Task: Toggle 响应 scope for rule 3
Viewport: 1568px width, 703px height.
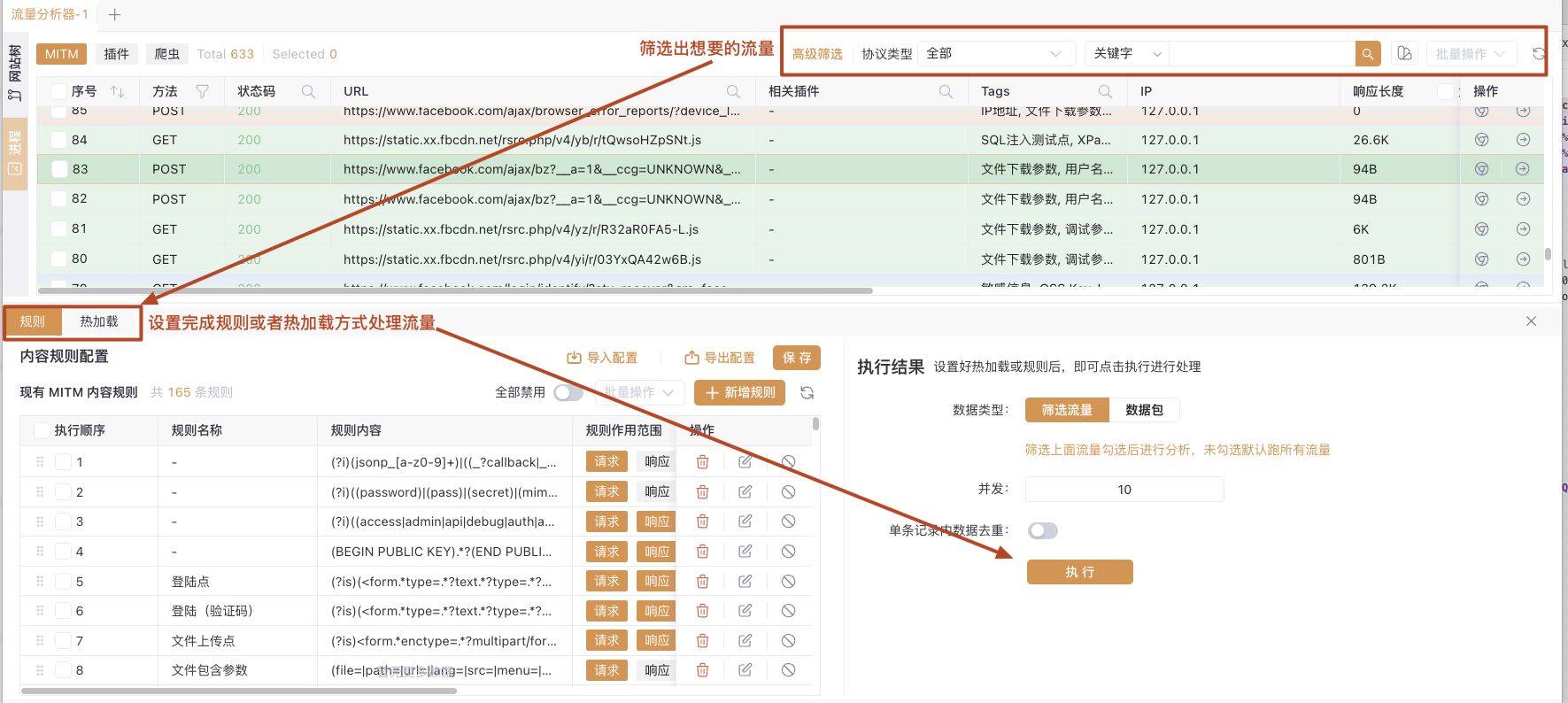Action: [657, 521]
